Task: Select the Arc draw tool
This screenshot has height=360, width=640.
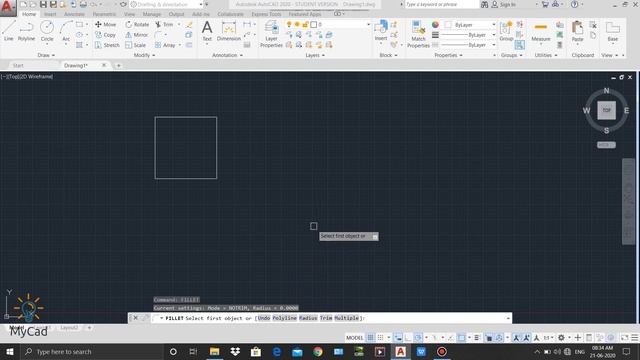Action: 66,31
